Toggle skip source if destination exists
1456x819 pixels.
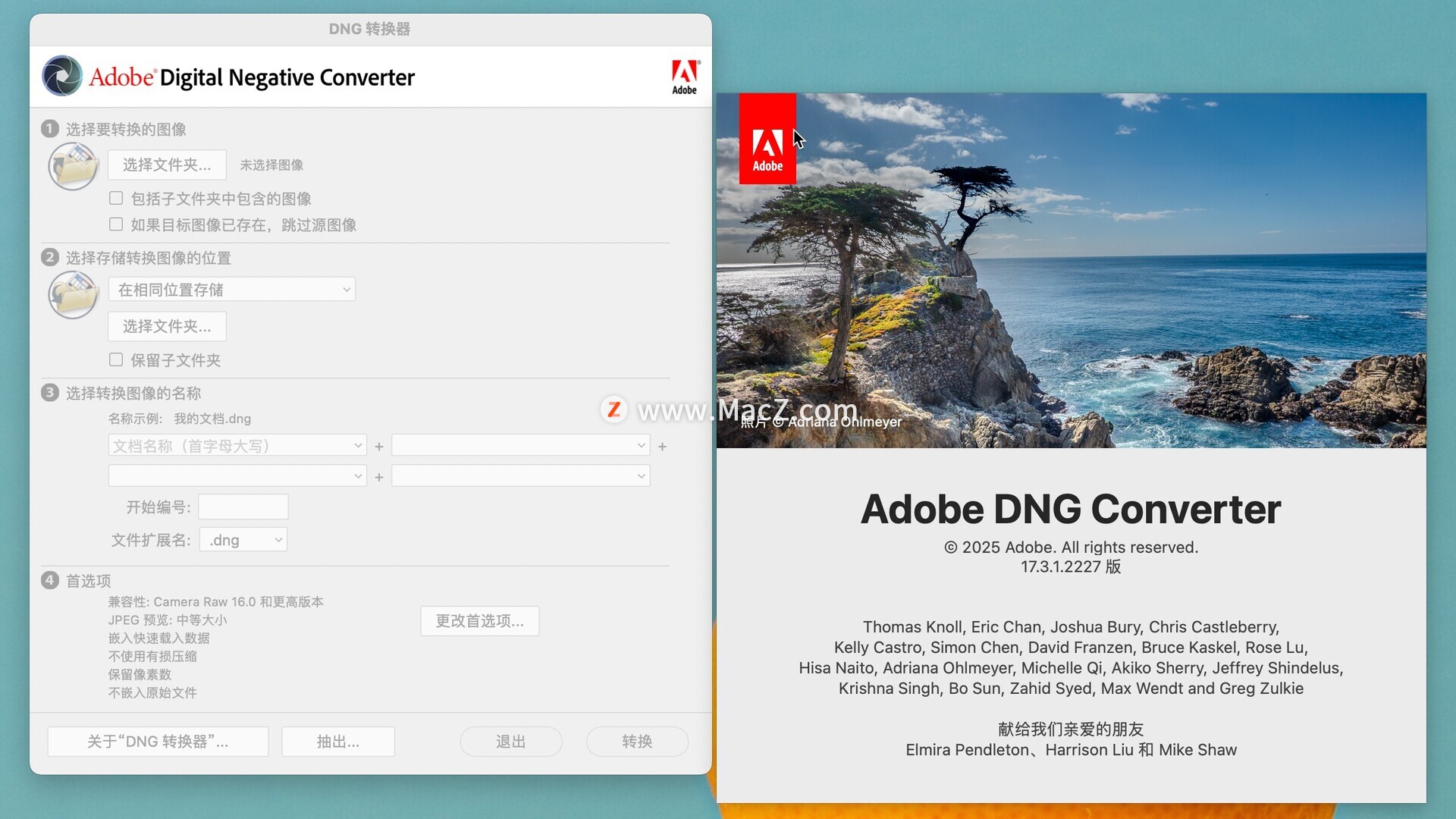click(116, 224)
